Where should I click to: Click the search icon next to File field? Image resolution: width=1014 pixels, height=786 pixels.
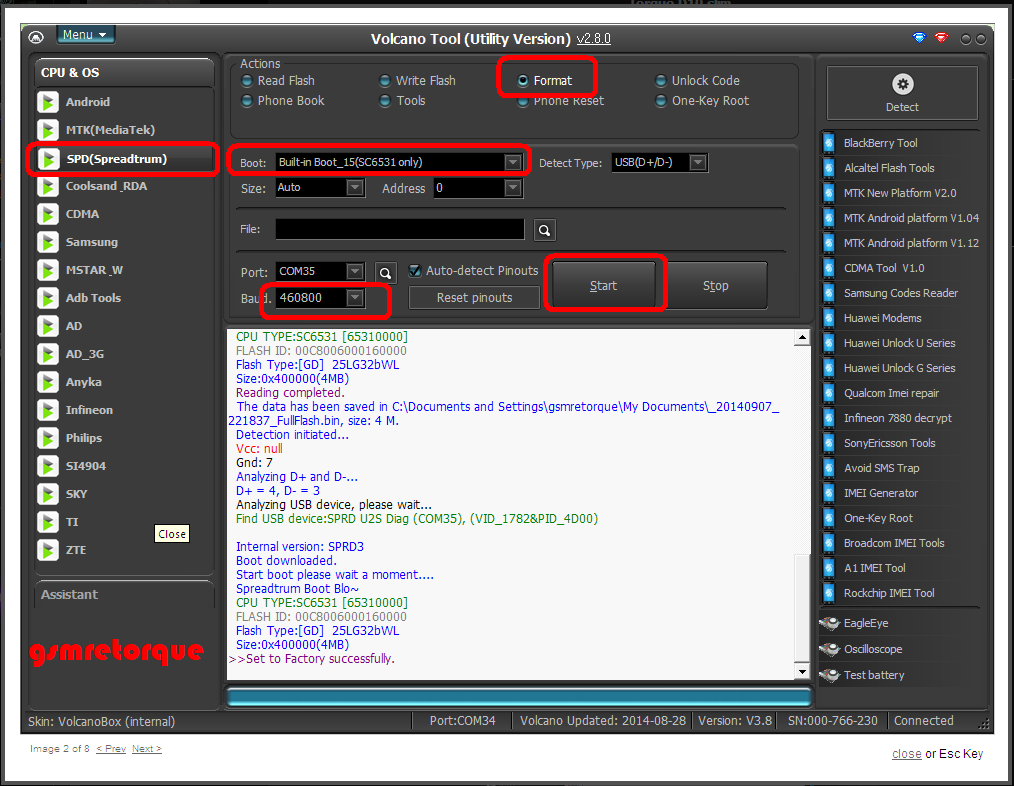tap(544, 230)
